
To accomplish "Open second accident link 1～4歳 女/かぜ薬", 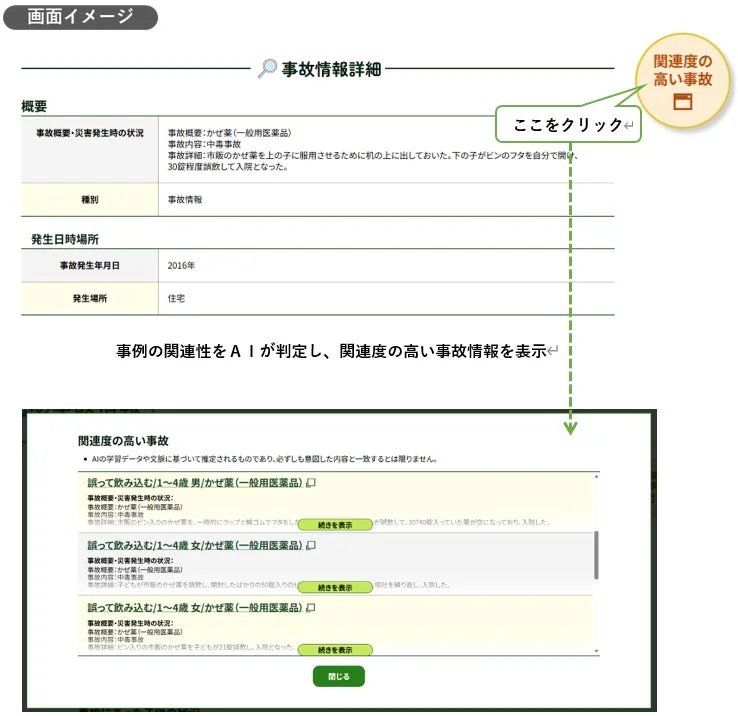I will click(x=195, y=546).
